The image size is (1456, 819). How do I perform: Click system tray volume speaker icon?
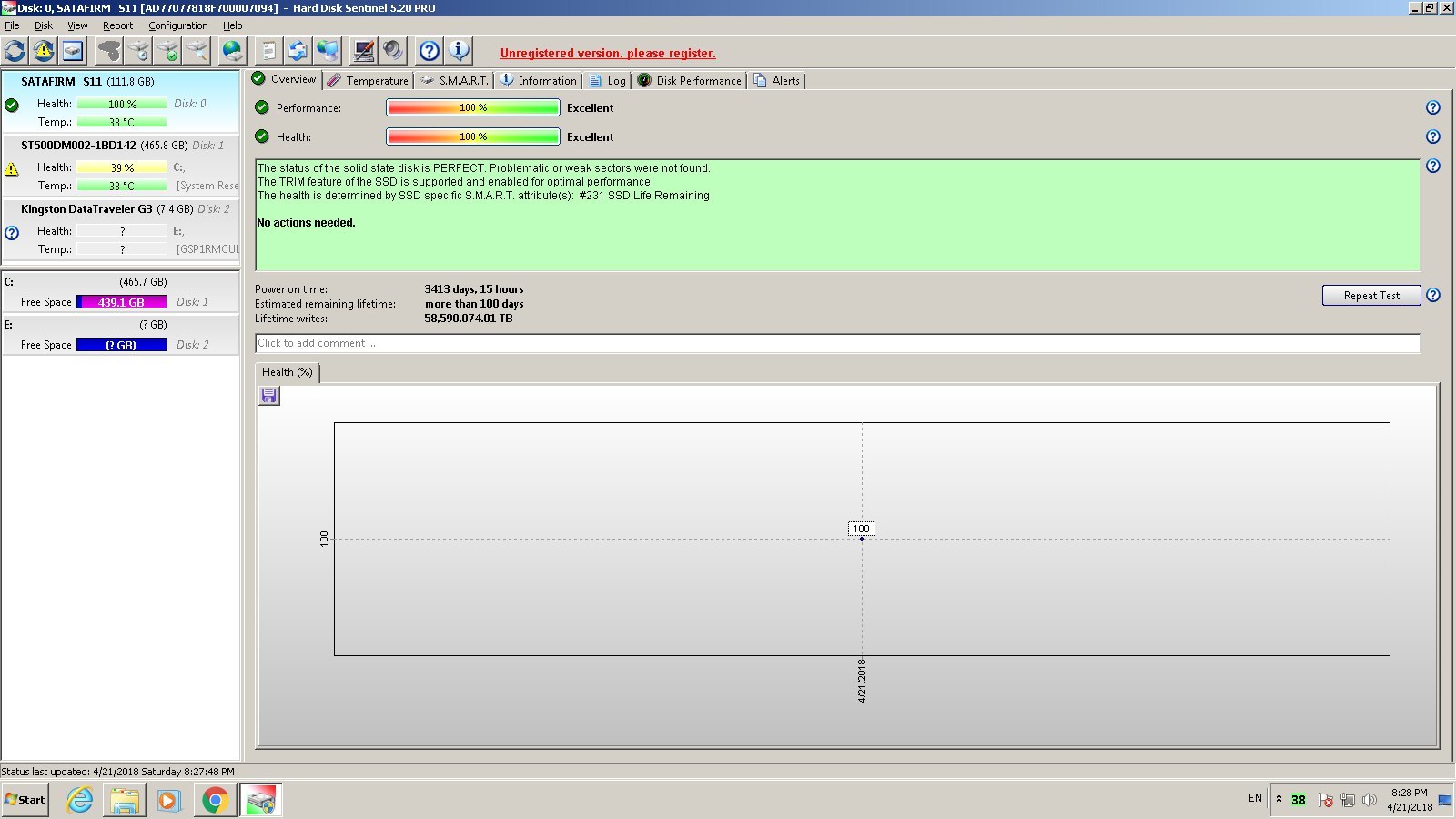click(x=1369, y=800)
